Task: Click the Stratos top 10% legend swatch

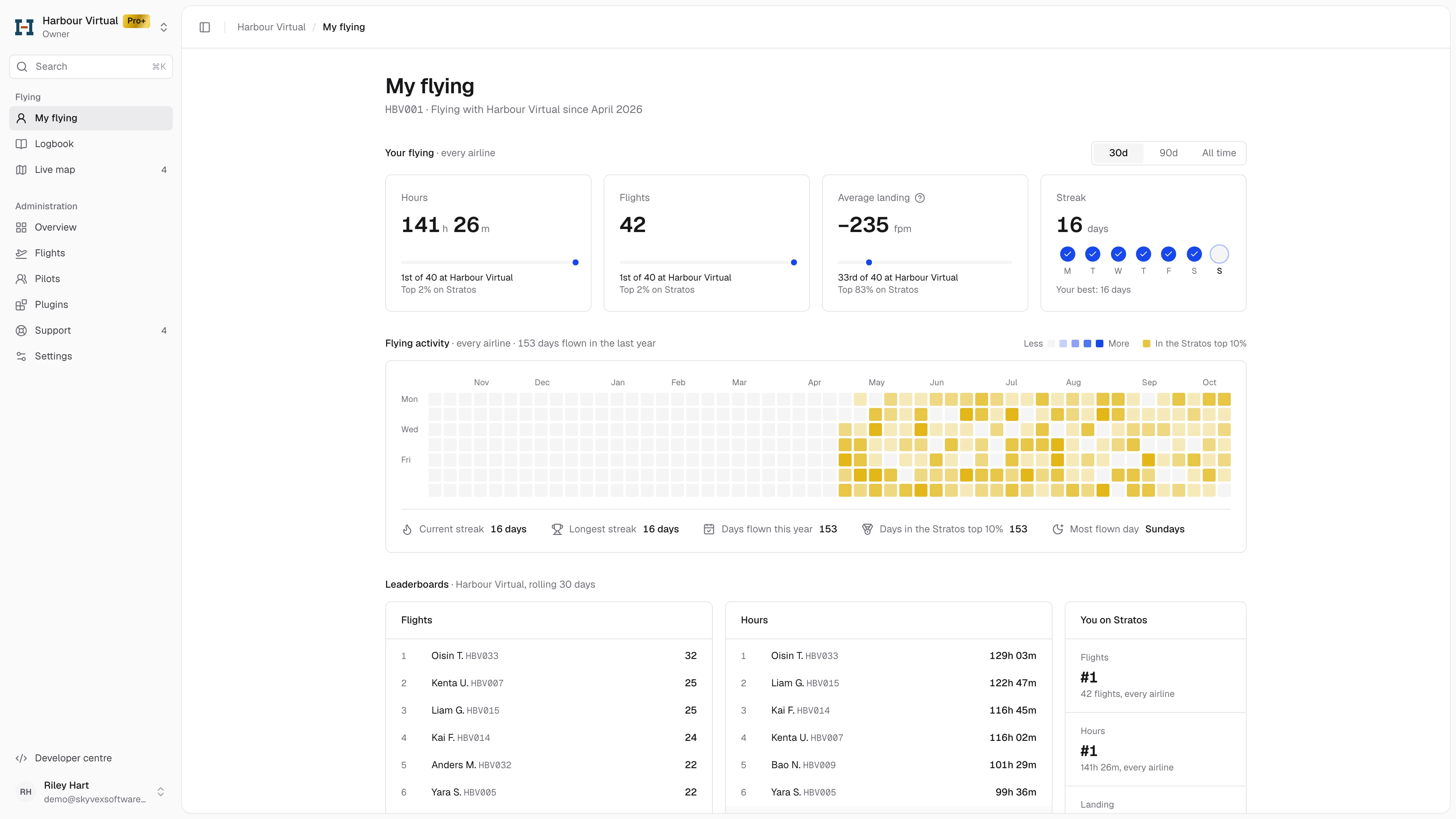Action: (1146, 344)
